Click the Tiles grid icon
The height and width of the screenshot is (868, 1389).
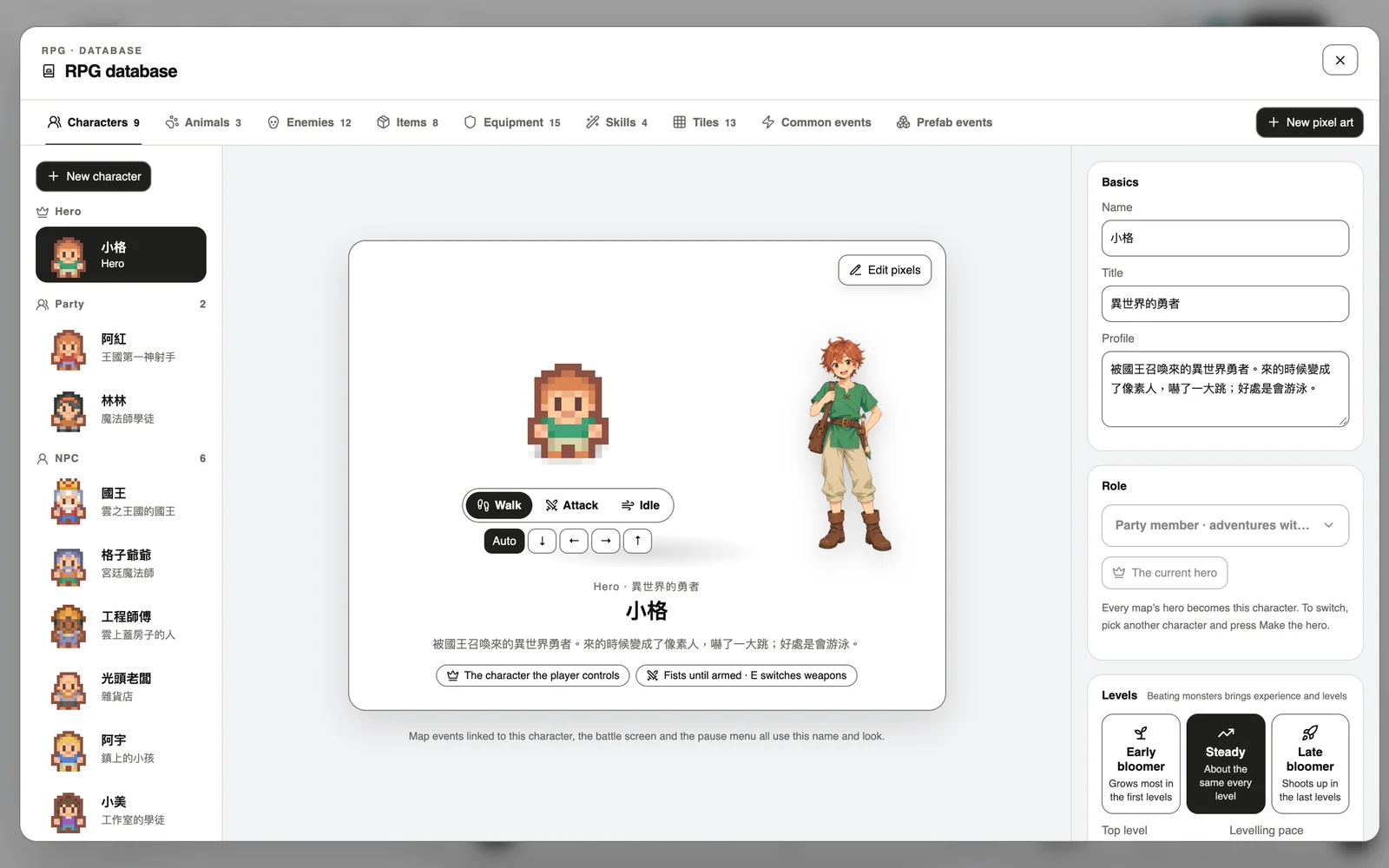(680, 122)
